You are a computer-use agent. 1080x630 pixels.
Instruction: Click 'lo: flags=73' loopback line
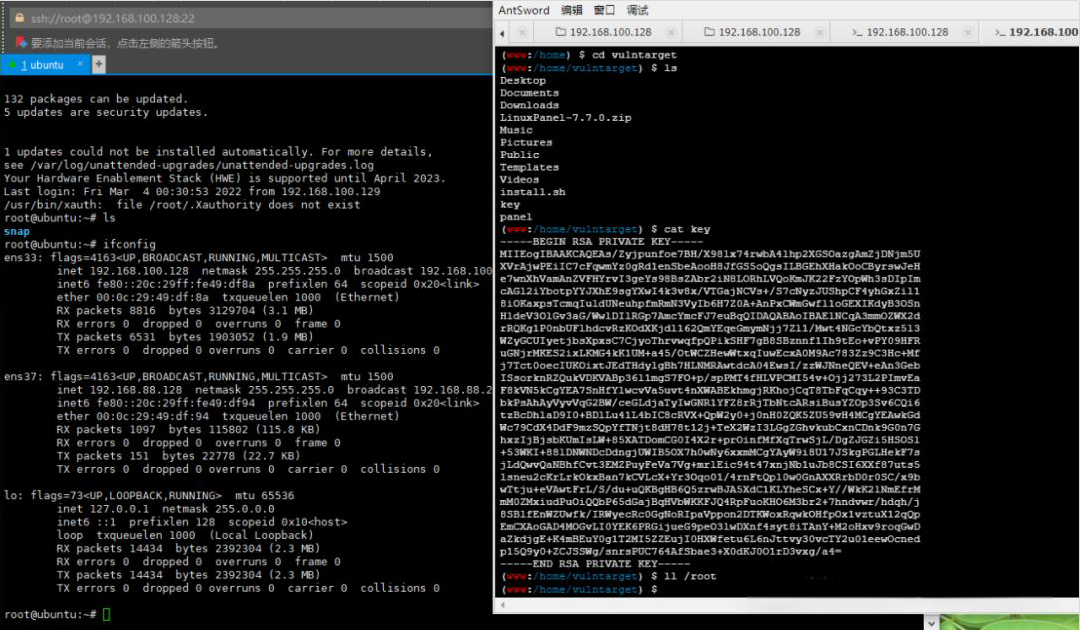149,496
